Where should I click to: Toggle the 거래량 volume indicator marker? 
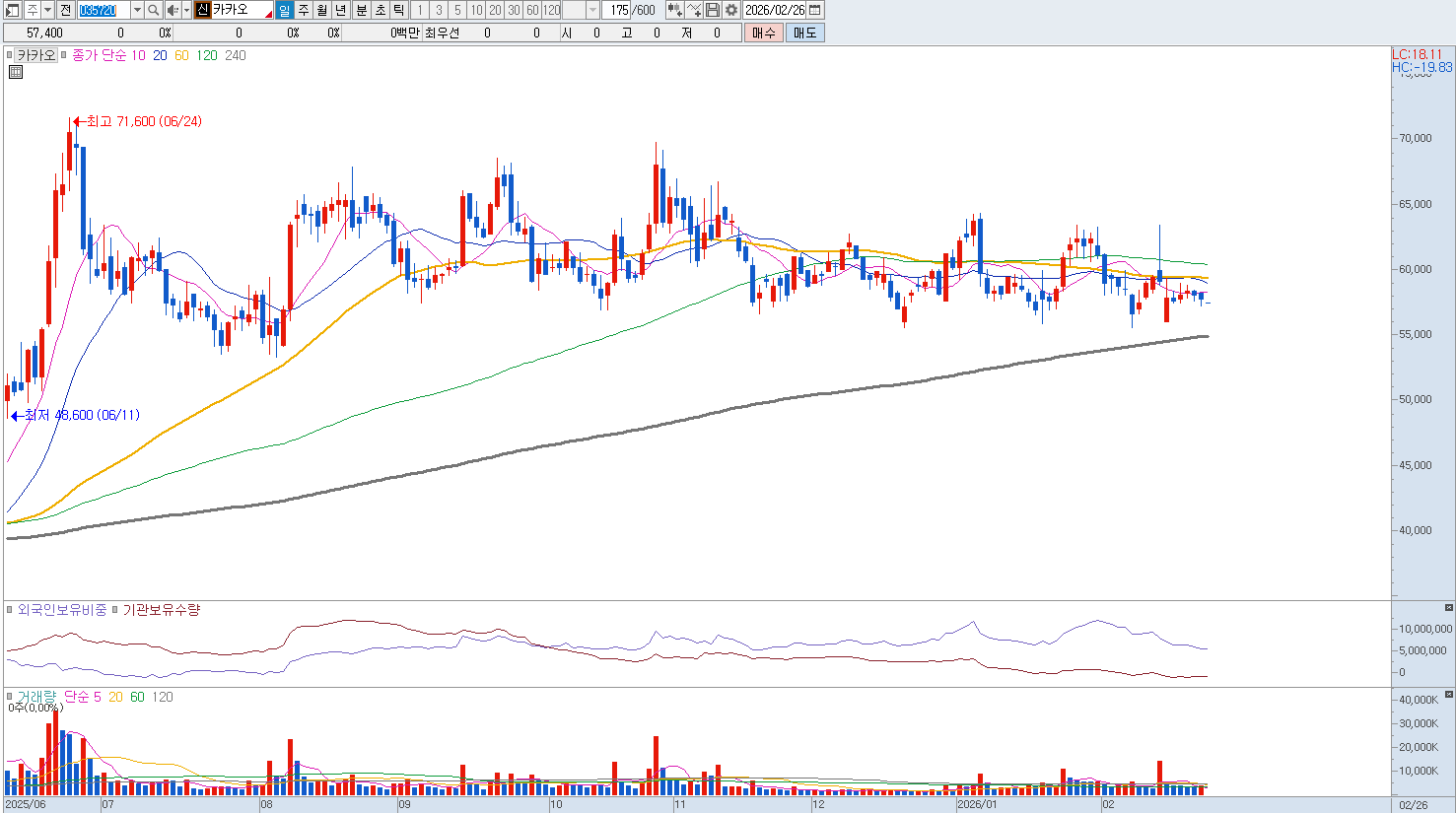click(x=10, y=697)
